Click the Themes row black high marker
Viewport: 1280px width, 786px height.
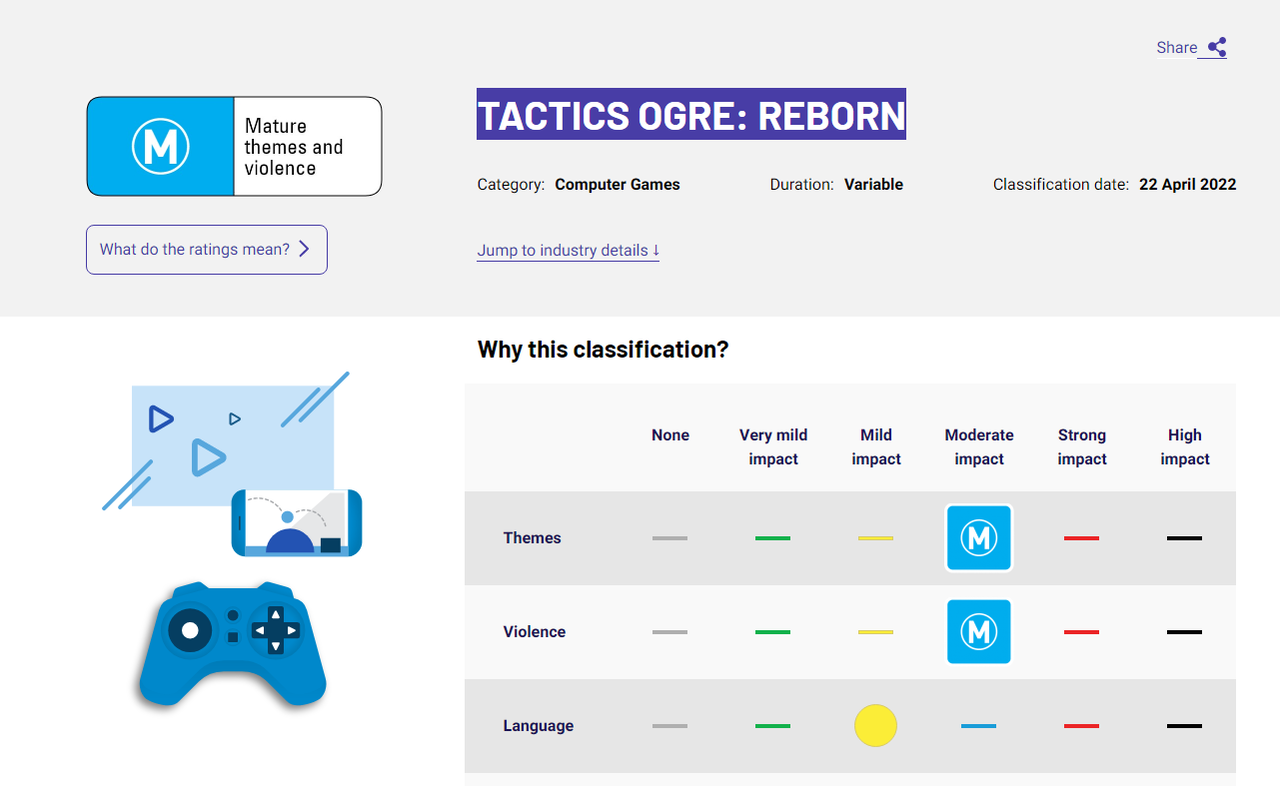click(x=1185, y=538)
